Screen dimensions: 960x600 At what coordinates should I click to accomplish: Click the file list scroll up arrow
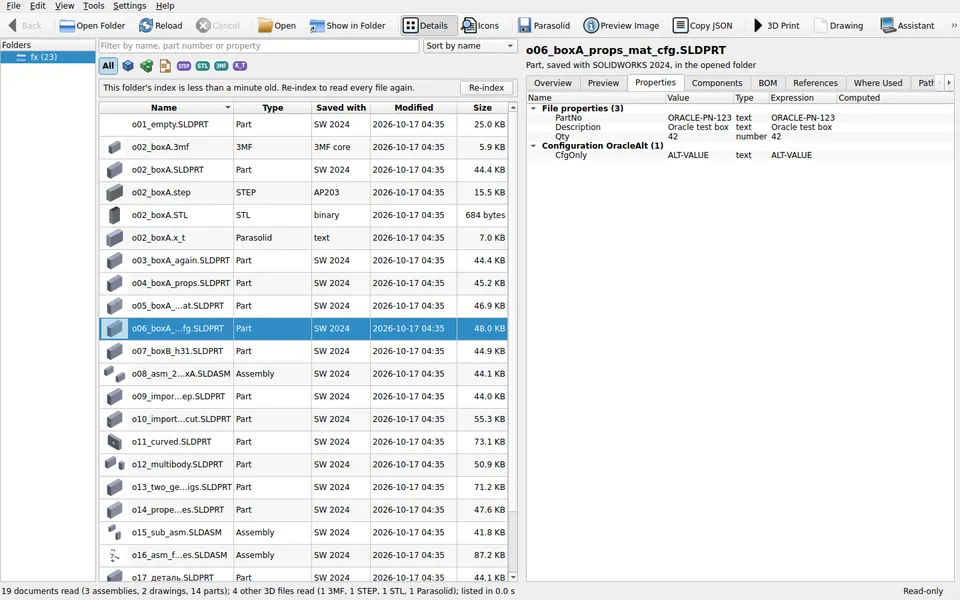(x=513, y=107)
